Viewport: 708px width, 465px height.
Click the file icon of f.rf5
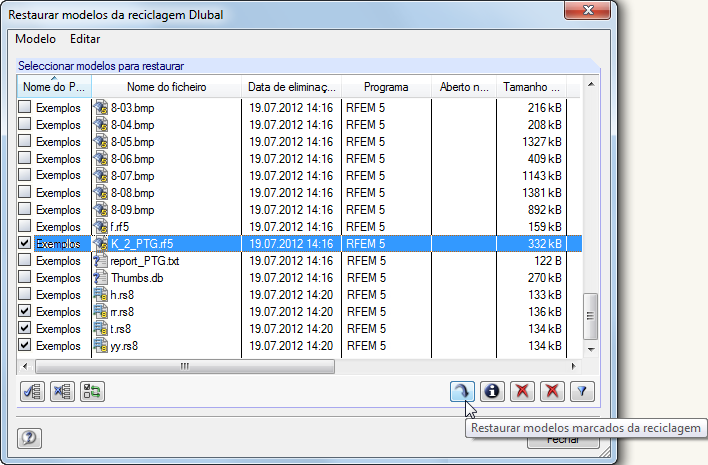101,227
